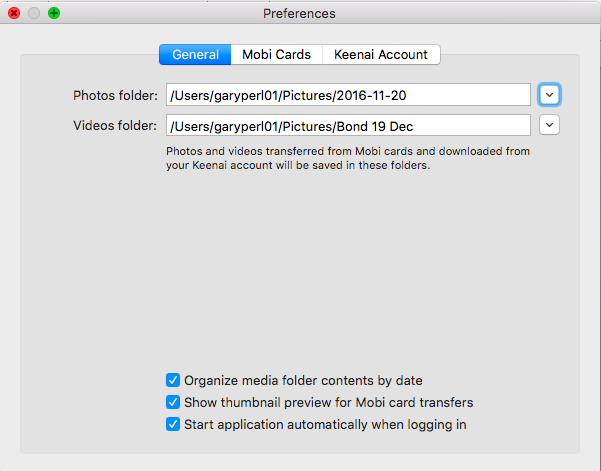Toggle the Start application automatically checkbox
This screenshot has width=601, height=471.
(x=173, y=424)
